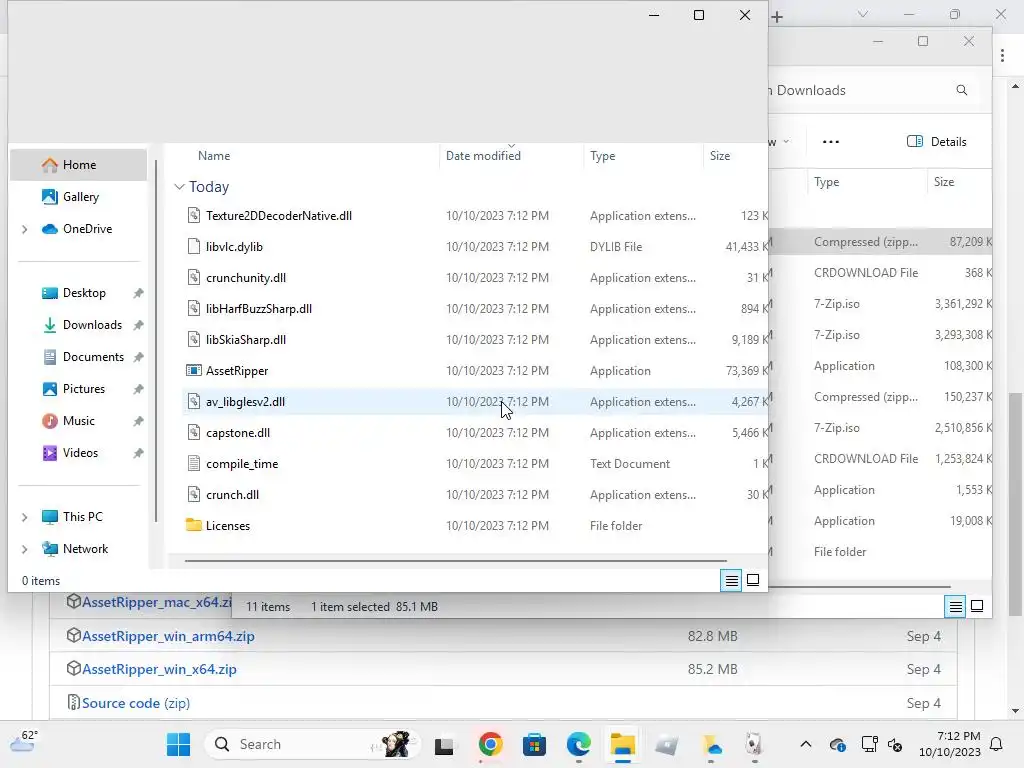Open the Music quick access folder
Image resolution: width=1024 pixels, height=768 pixels.
pos(78,421)
